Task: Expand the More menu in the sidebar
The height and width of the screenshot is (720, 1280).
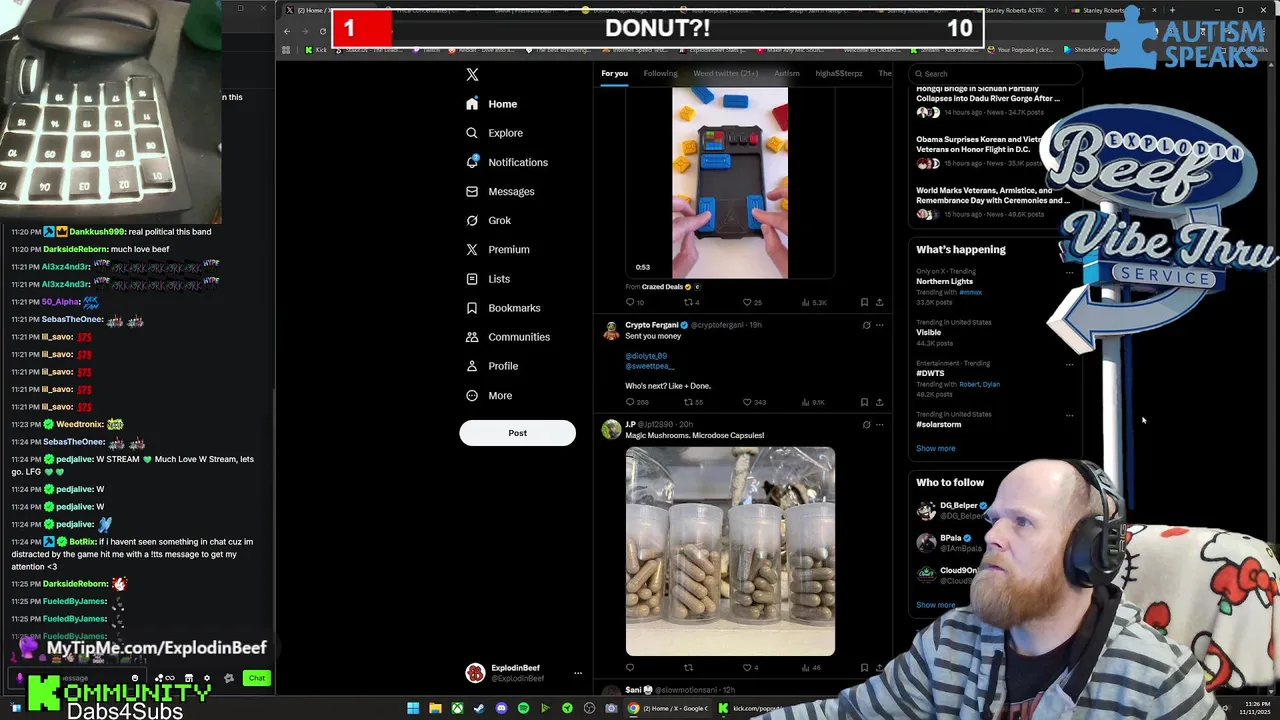Action: point(489,395)
